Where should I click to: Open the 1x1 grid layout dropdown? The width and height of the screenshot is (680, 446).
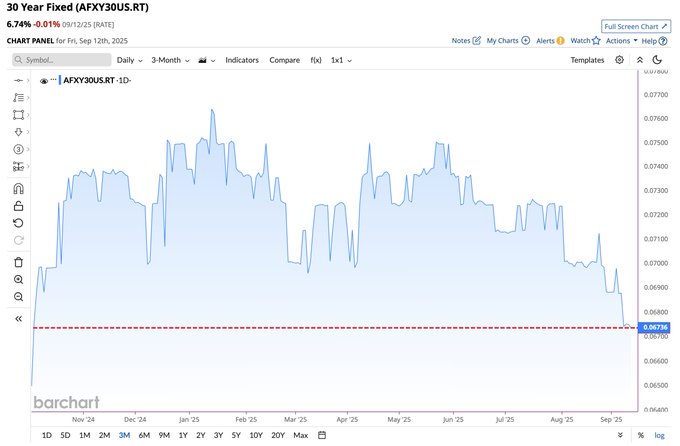[x=341, y=60]
